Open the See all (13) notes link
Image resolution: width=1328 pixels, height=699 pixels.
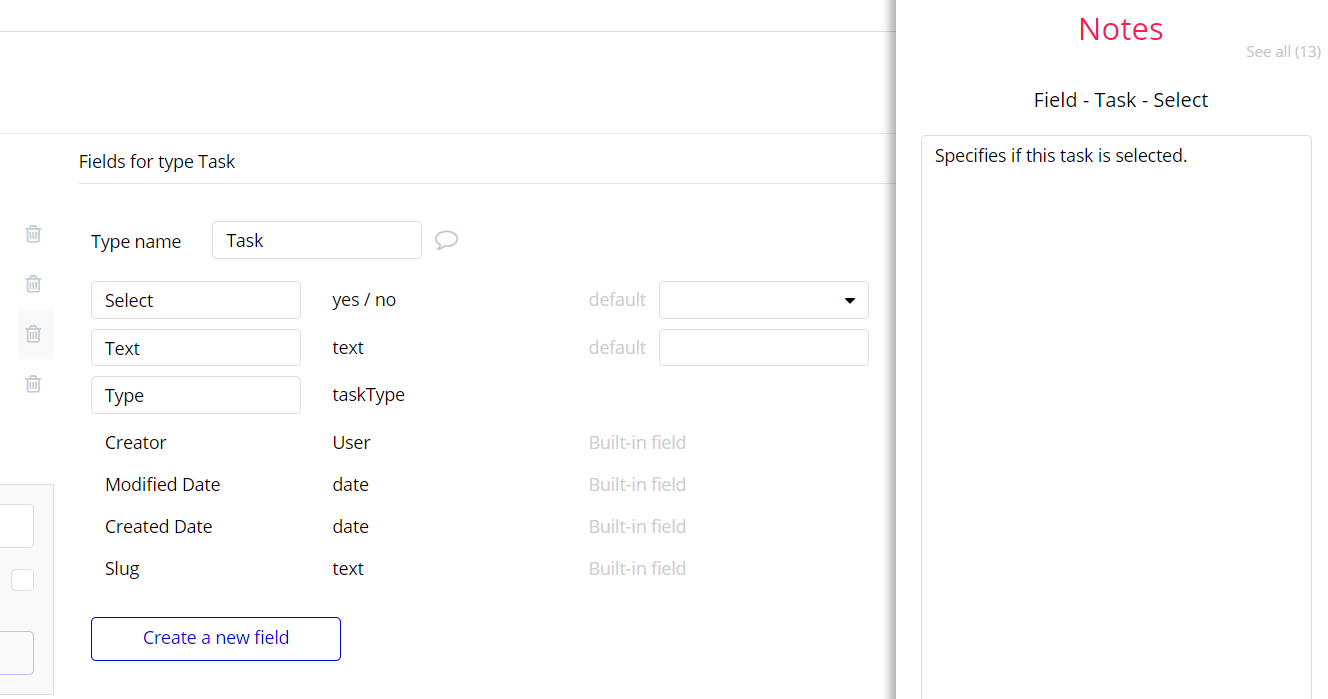[1282, 52]
